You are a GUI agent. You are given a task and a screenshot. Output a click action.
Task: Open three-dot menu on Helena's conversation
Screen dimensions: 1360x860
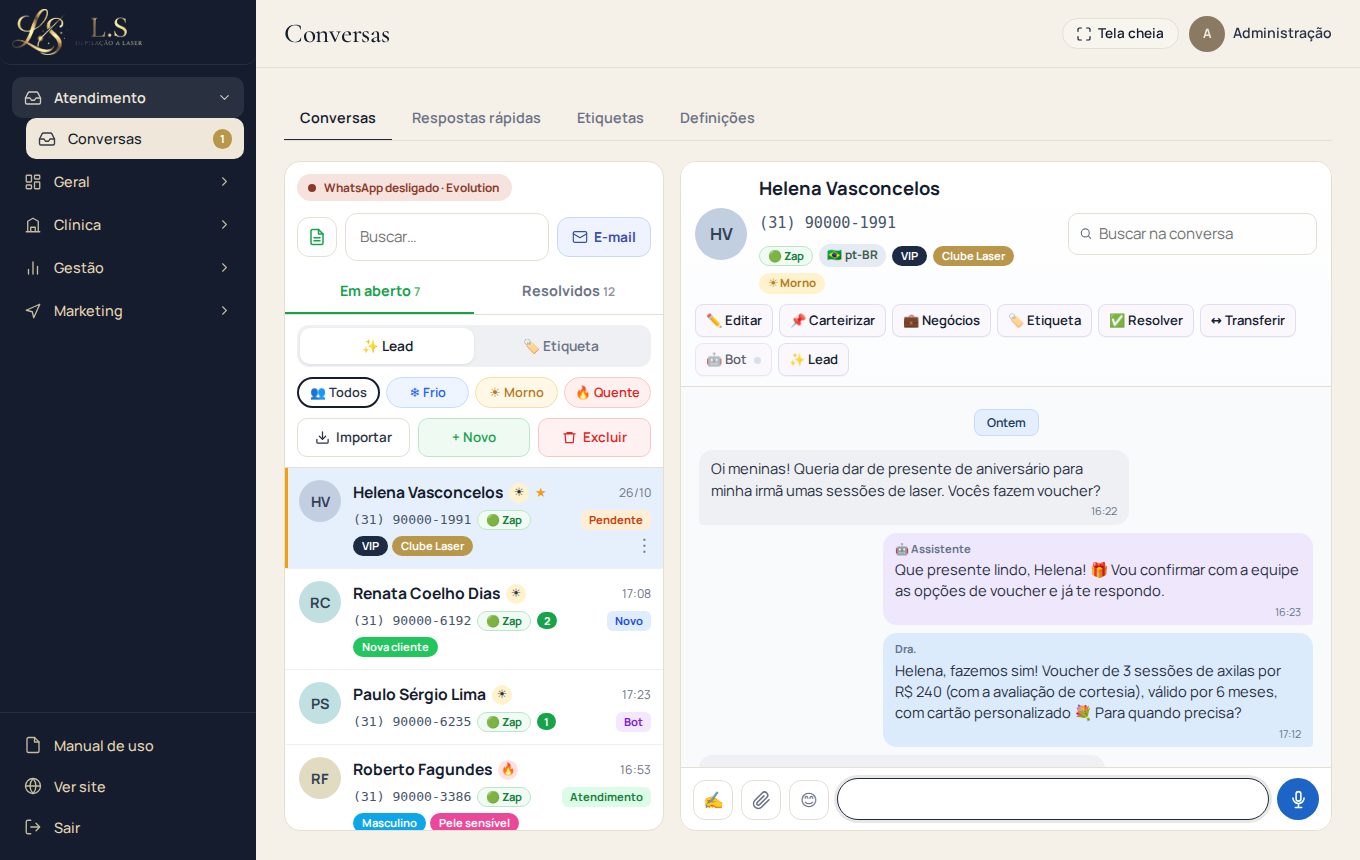click(x=644, y=546)
